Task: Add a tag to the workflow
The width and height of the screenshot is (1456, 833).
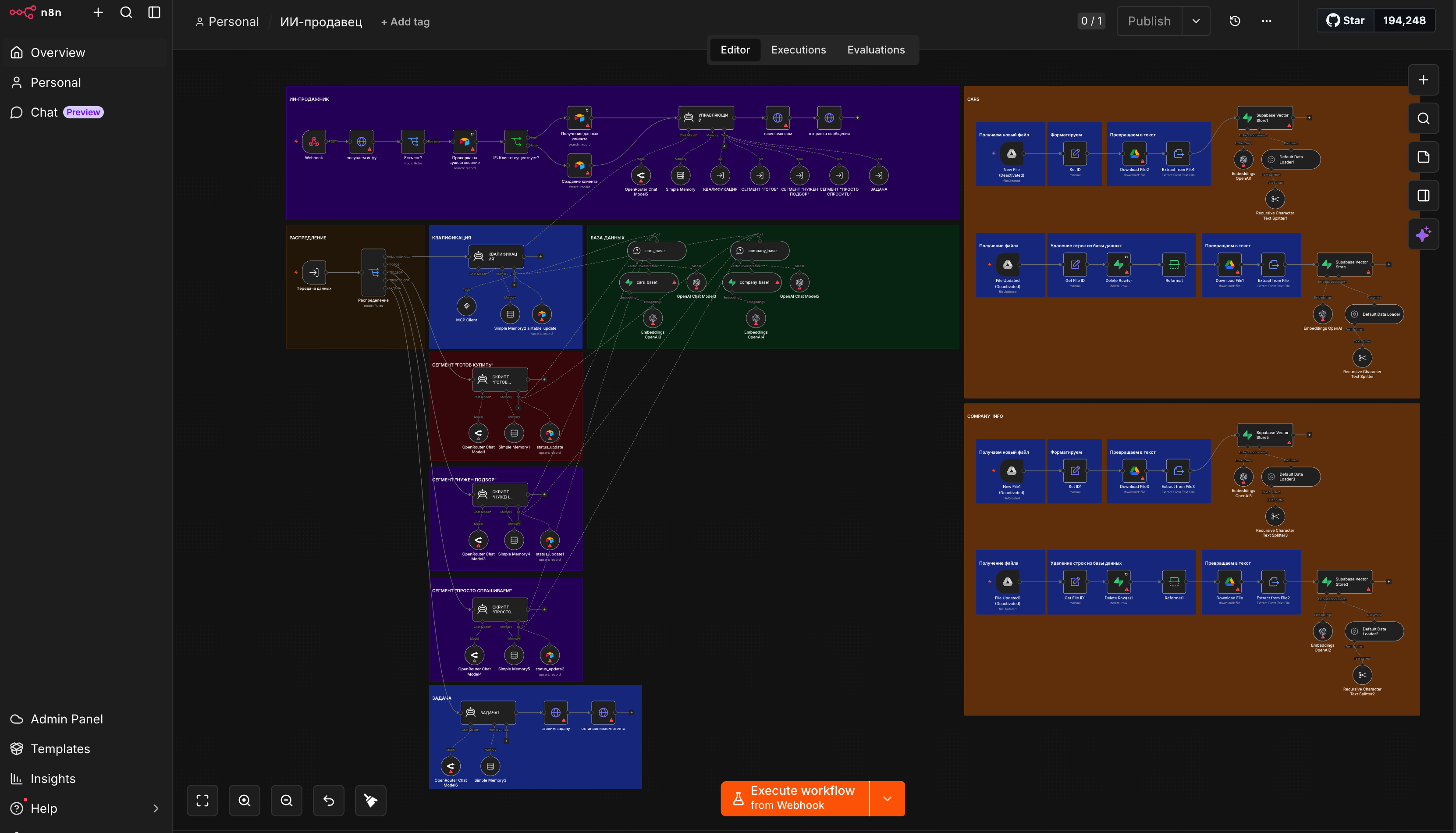Action: [x=405, y=22]
